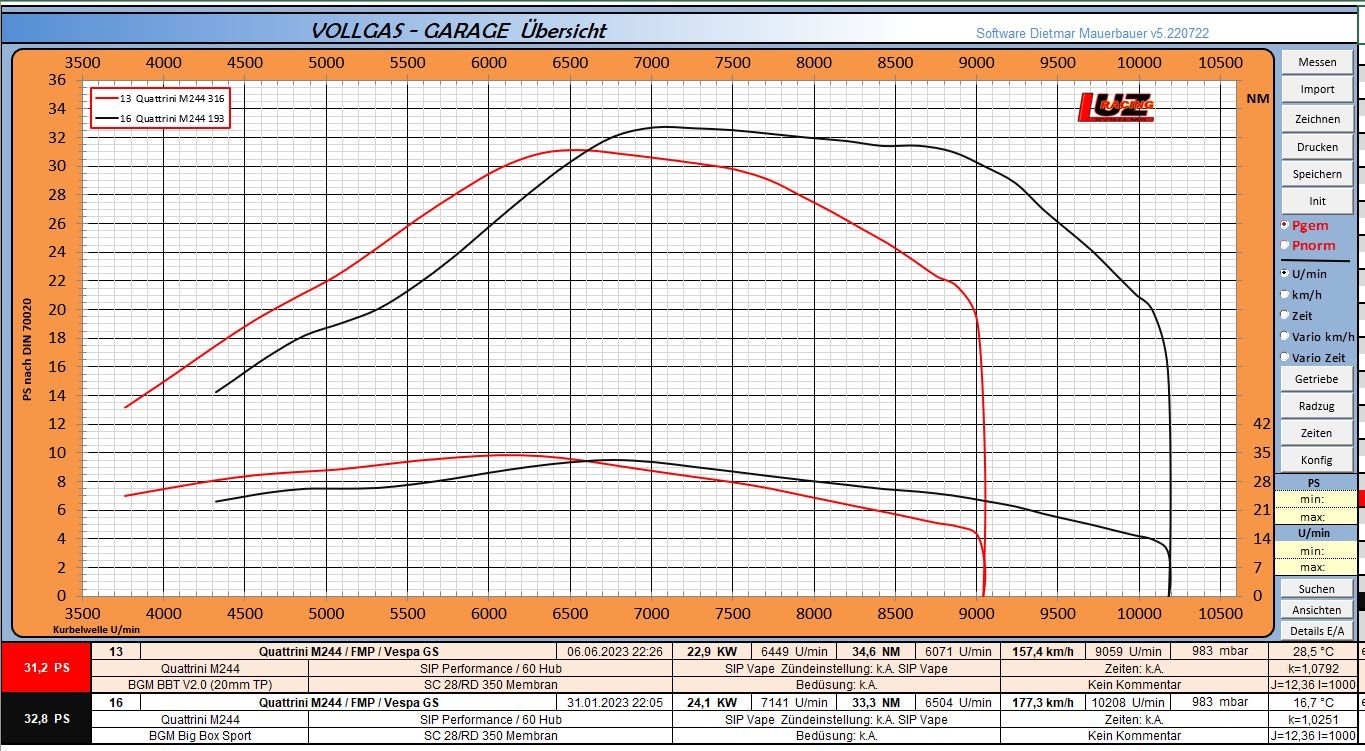The width and height of the screenshot is (1365, 751).
Task: Click the NM axis label
Action: (1258, 98)
